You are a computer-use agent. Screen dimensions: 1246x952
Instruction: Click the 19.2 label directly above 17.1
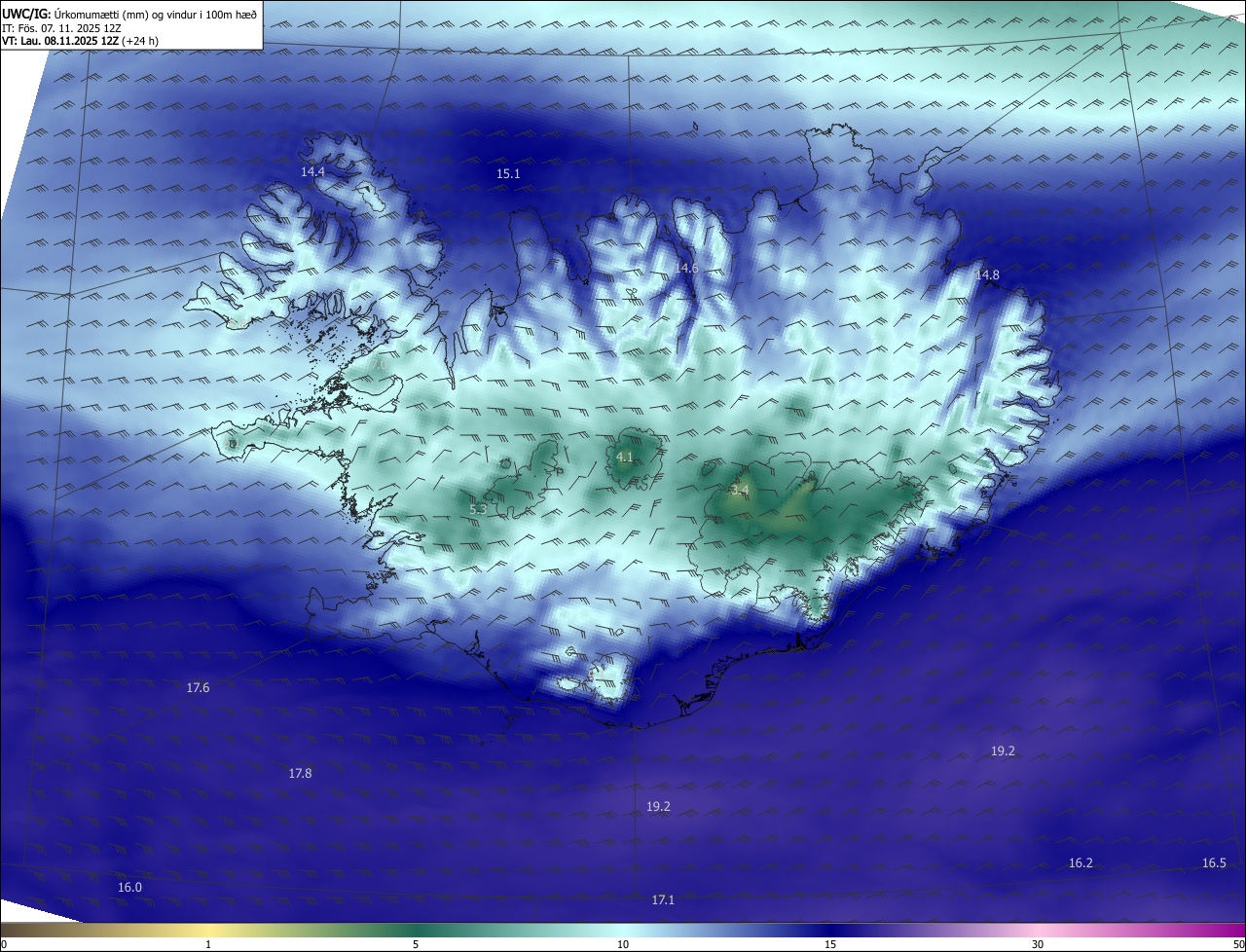tap(658, 807)
